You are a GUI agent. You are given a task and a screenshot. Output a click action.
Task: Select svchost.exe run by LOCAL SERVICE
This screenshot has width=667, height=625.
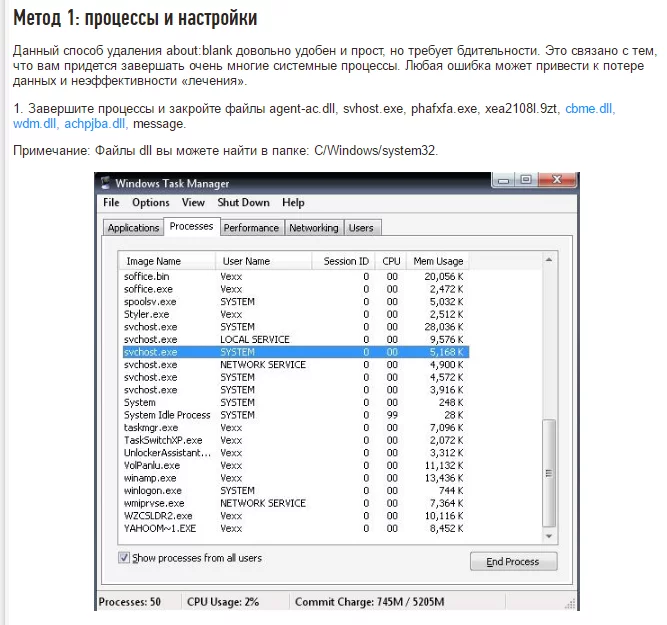point(294,340)
